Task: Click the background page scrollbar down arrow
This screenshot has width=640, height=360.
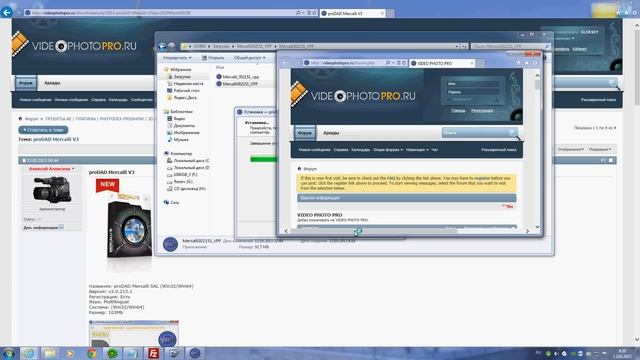Action: tap(636, 340)
